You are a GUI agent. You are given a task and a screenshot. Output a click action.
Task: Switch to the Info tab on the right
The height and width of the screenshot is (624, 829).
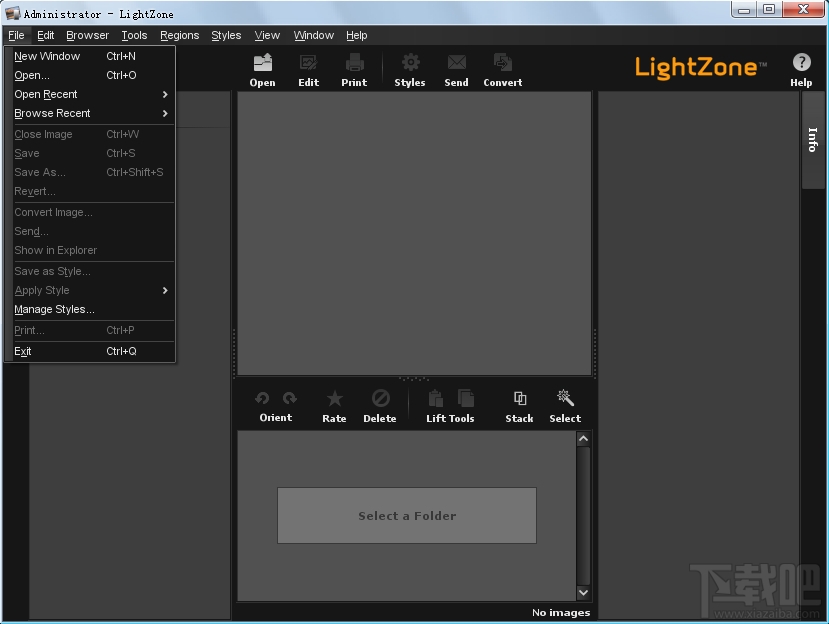point(812,141)
